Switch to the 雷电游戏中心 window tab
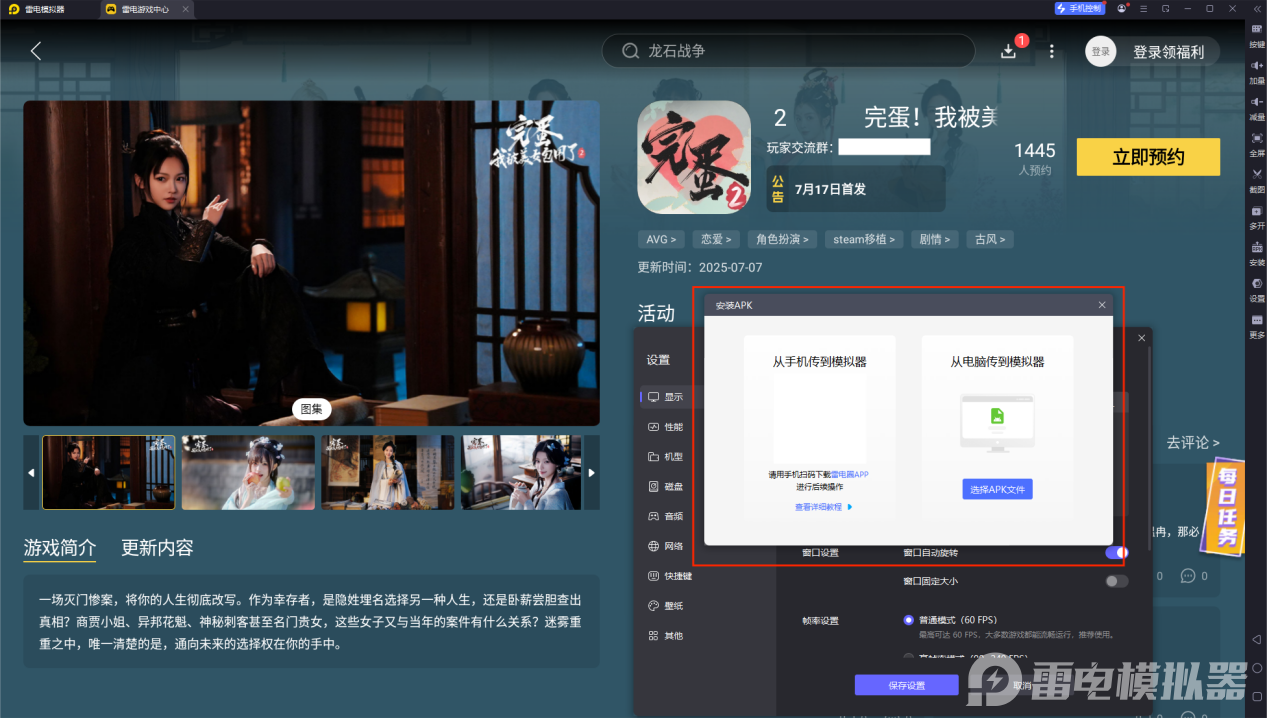 (x=145, y=9)
